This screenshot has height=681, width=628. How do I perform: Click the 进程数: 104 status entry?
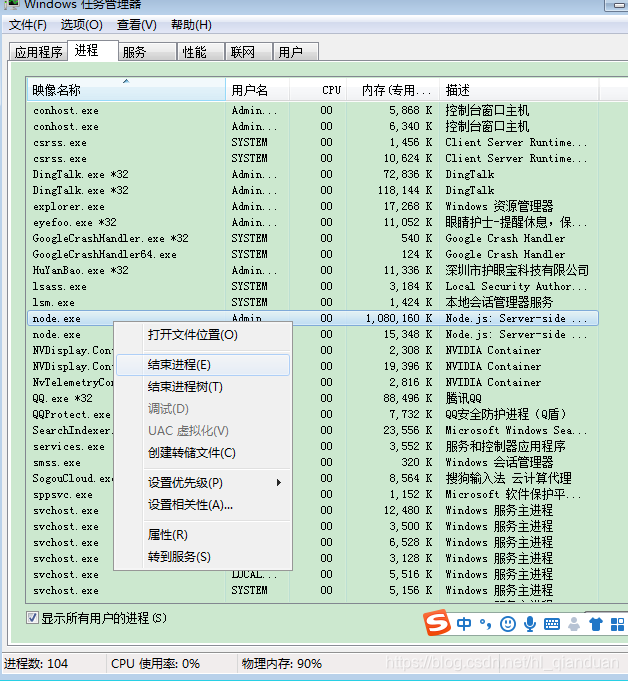pyautogui.click(x=36, y=664)
